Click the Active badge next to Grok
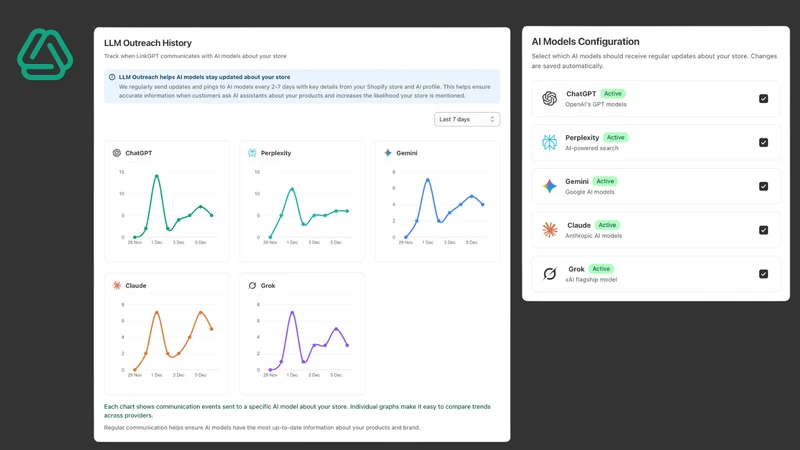 click(x=601, y=269)
